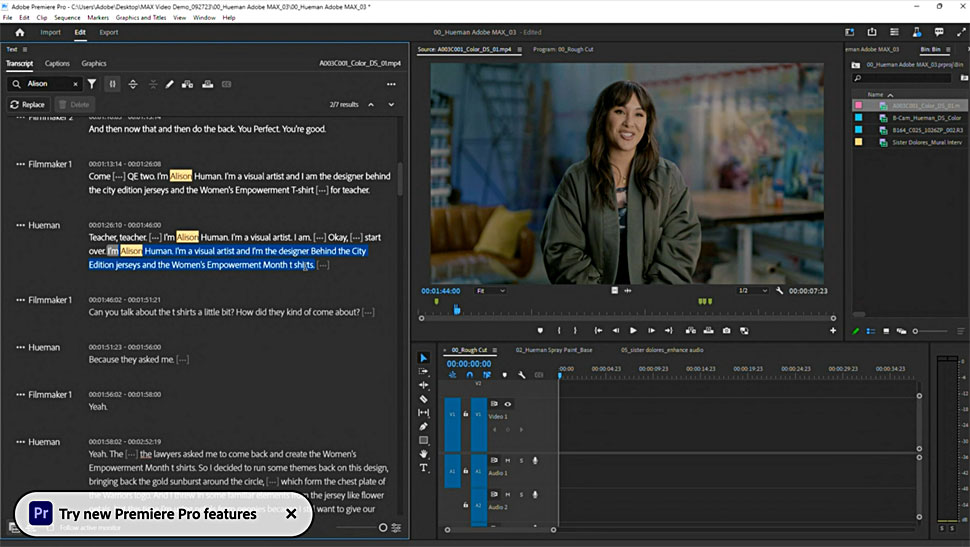
Task: Choose the Track Select Forward tool
Action: coord(423,371)
